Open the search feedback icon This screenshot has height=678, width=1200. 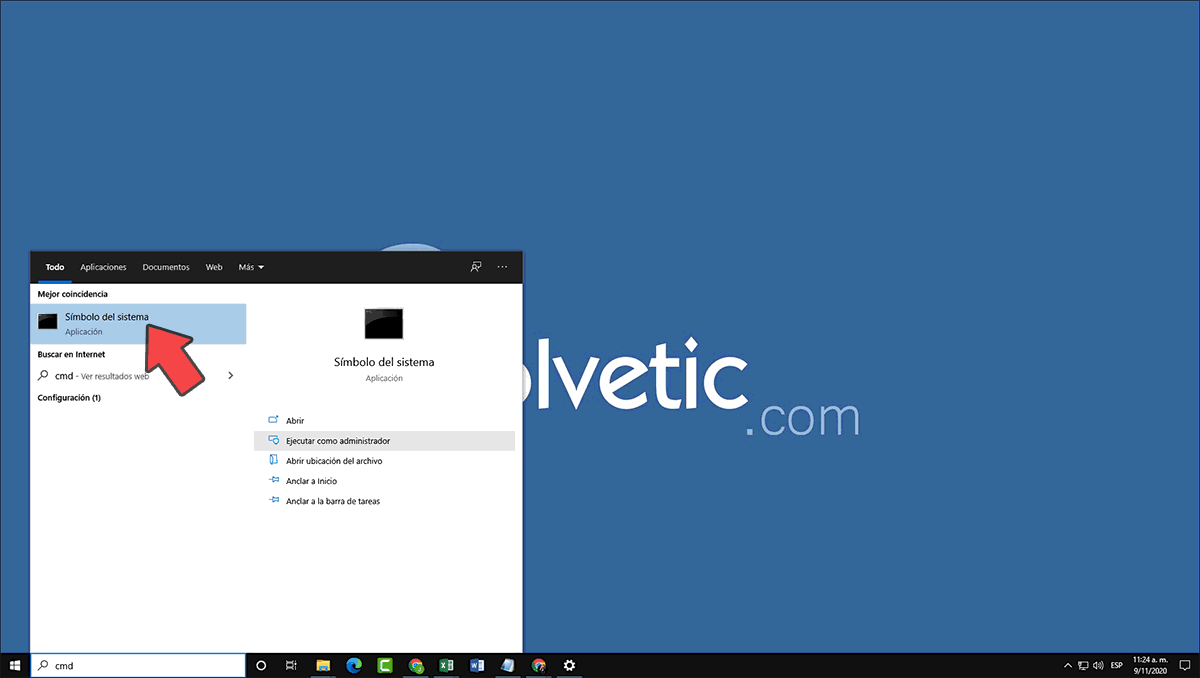(x=476, y=266)
